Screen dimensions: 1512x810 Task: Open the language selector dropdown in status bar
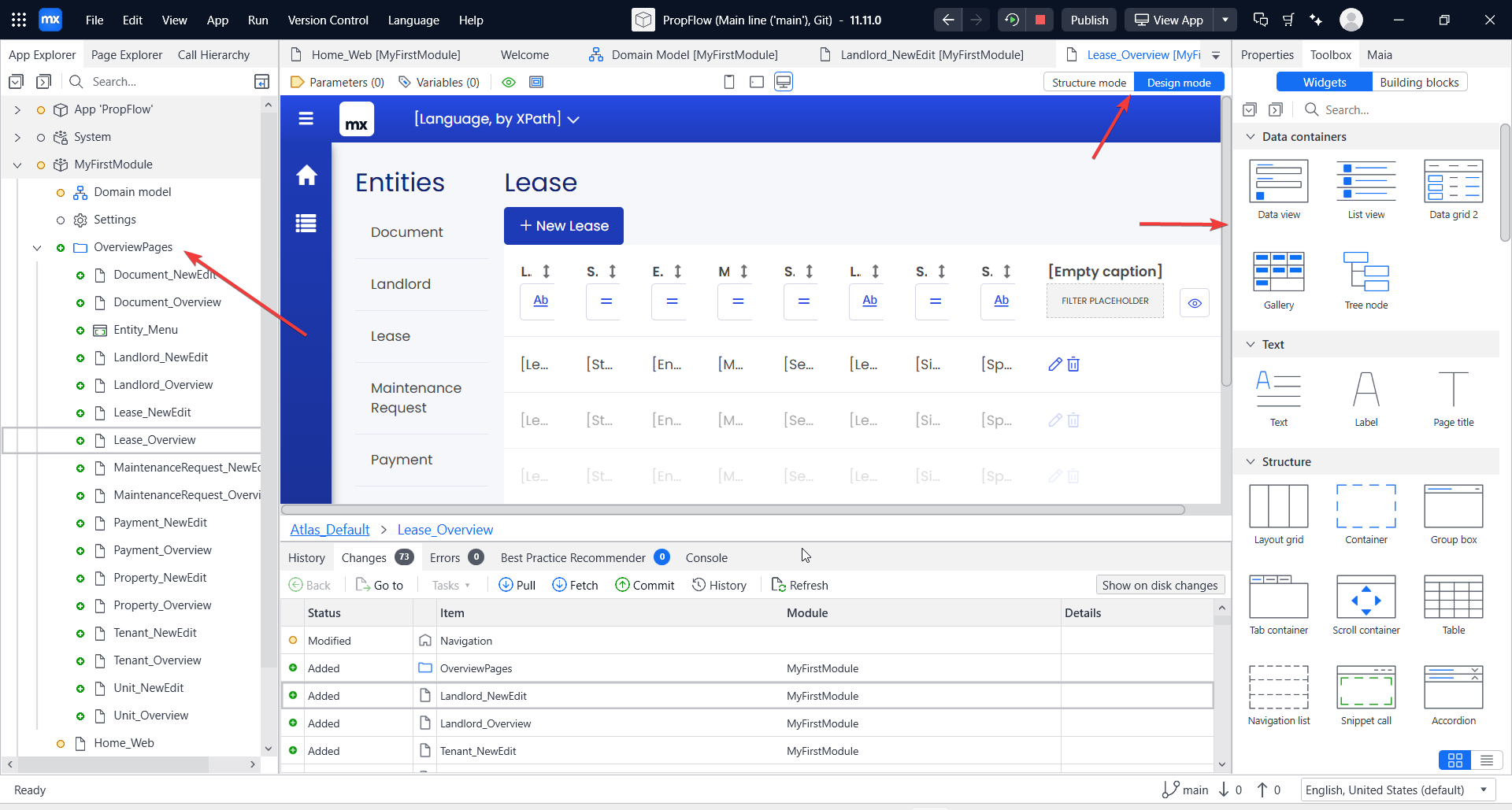pos(1484,790)
